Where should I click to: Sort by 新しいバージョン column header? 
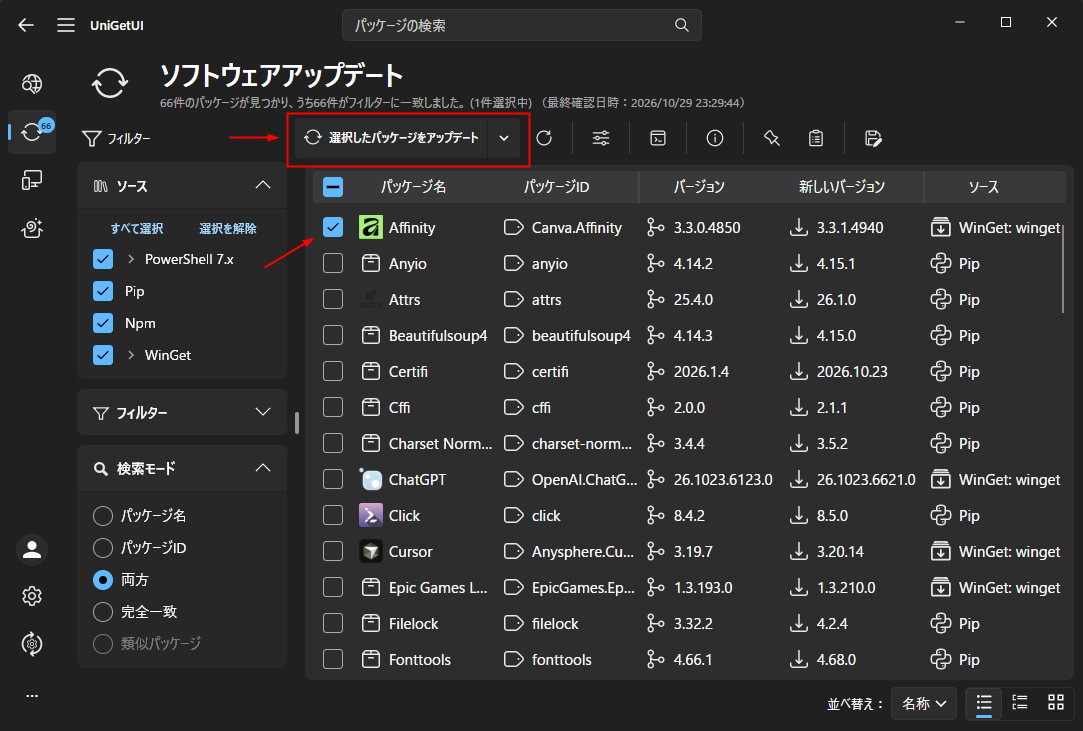(841, 187)
